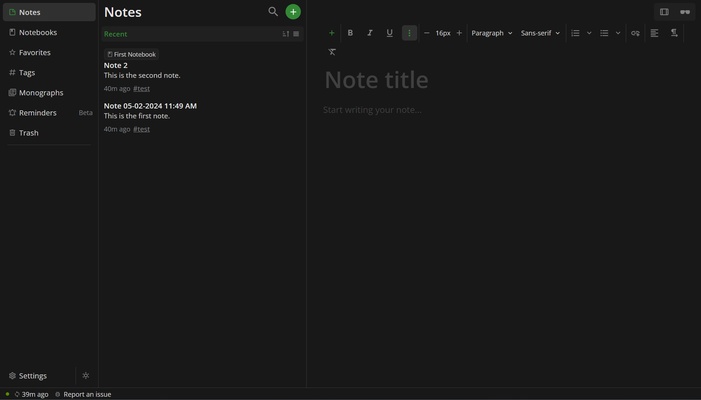Switch notes list view mode icon
The height and width of the screenshot is (400, 701).
(x=296, y=34)
